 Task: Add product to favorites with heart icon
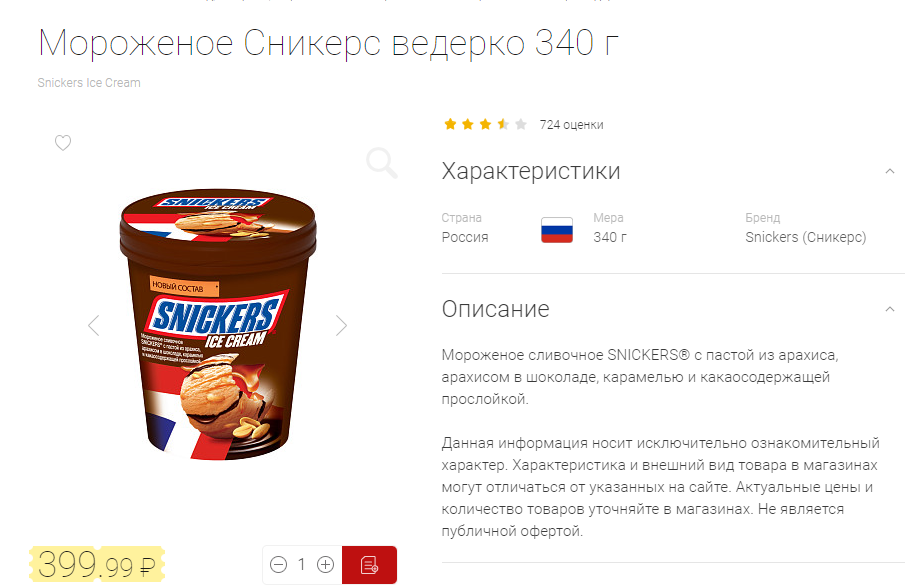pyautogui.click(x=63, y=142)
